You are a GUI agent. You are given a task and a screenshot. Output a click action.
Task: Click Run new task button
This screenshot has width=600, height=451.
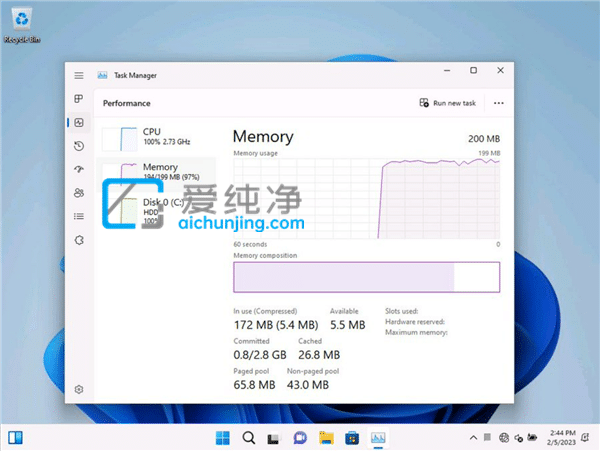(448, 103)
